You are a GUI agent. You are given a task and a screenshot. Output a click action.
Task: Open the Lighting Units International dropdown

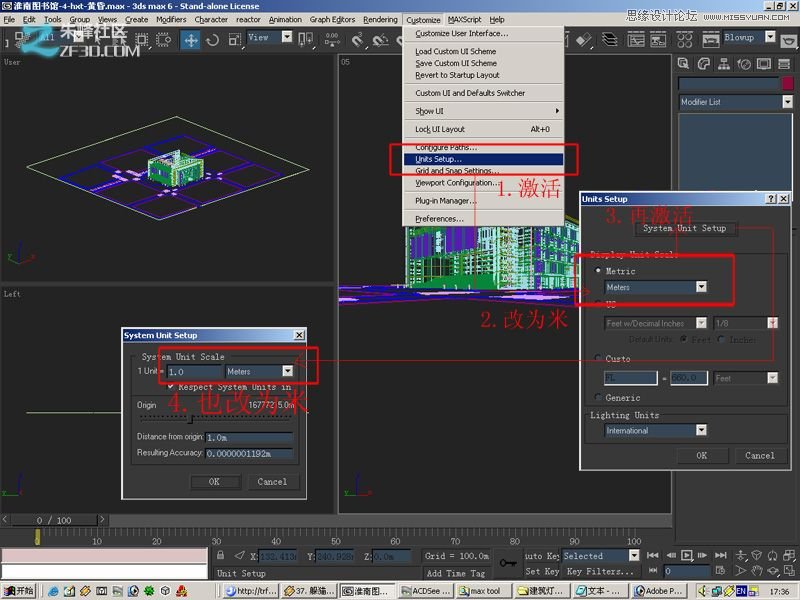[x=700, y=429]
